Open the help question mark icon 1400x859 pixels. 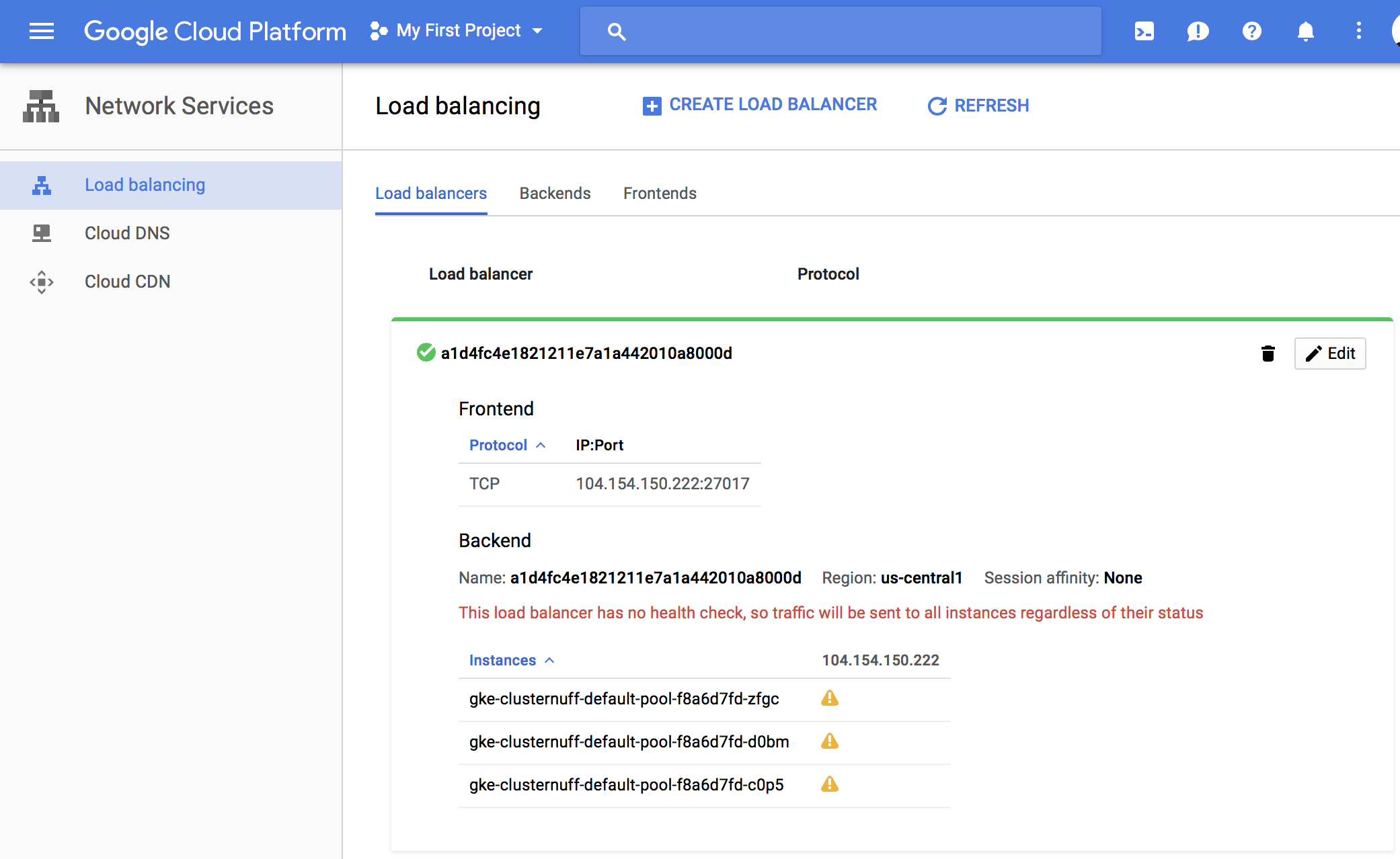click(x=1251, y=31)
